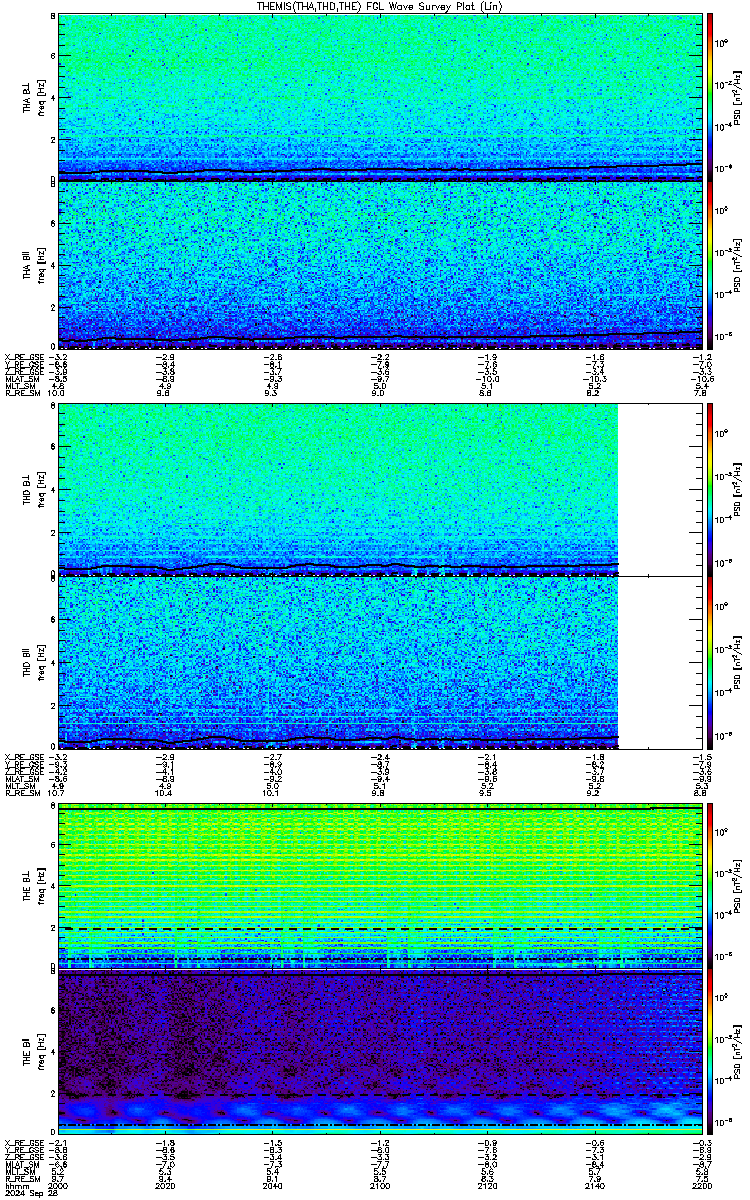
Task: Select the THE BII spectrogram panel
Action: click(378, 1053)
